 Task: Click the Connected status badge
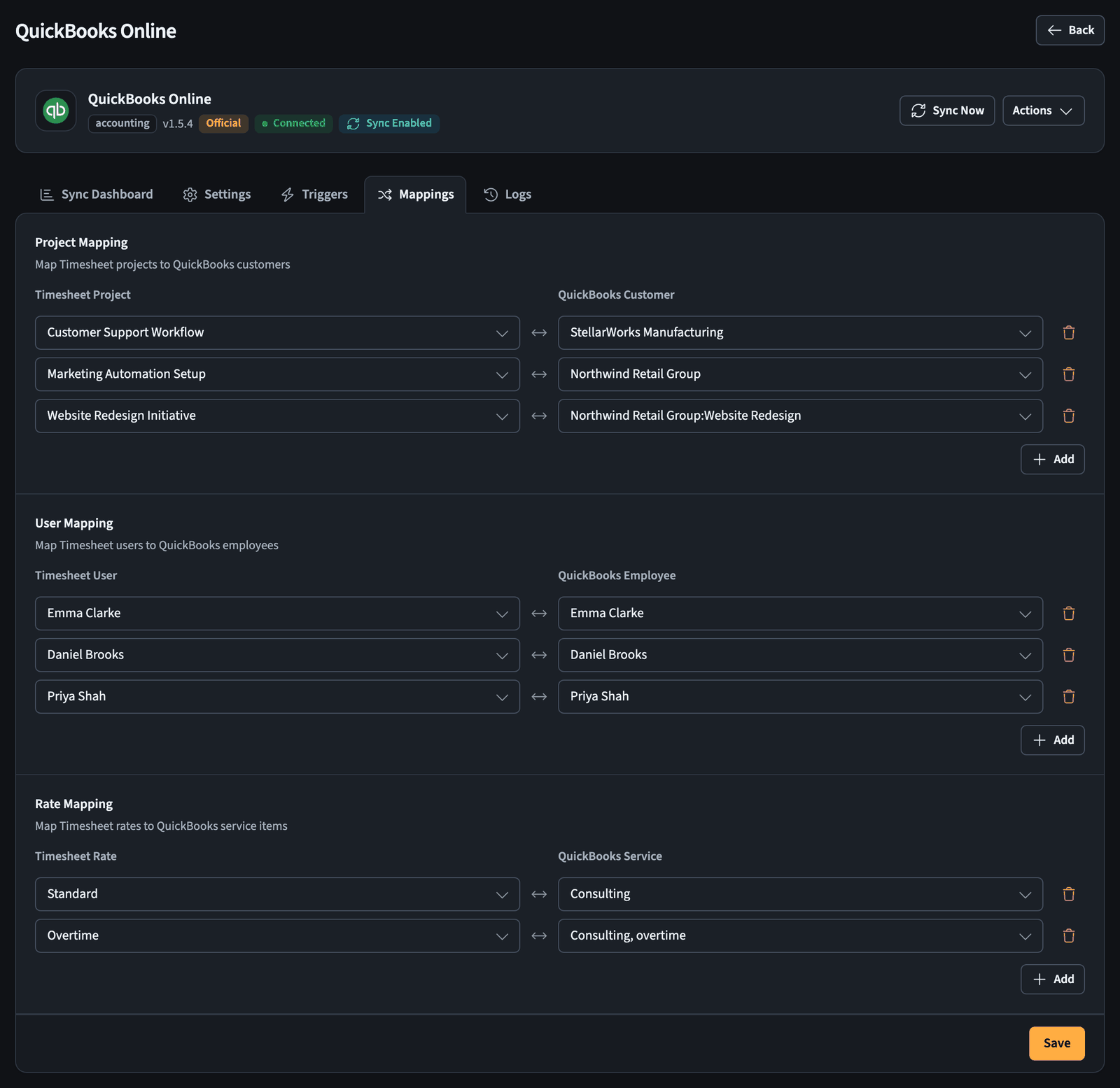[293, 124]
